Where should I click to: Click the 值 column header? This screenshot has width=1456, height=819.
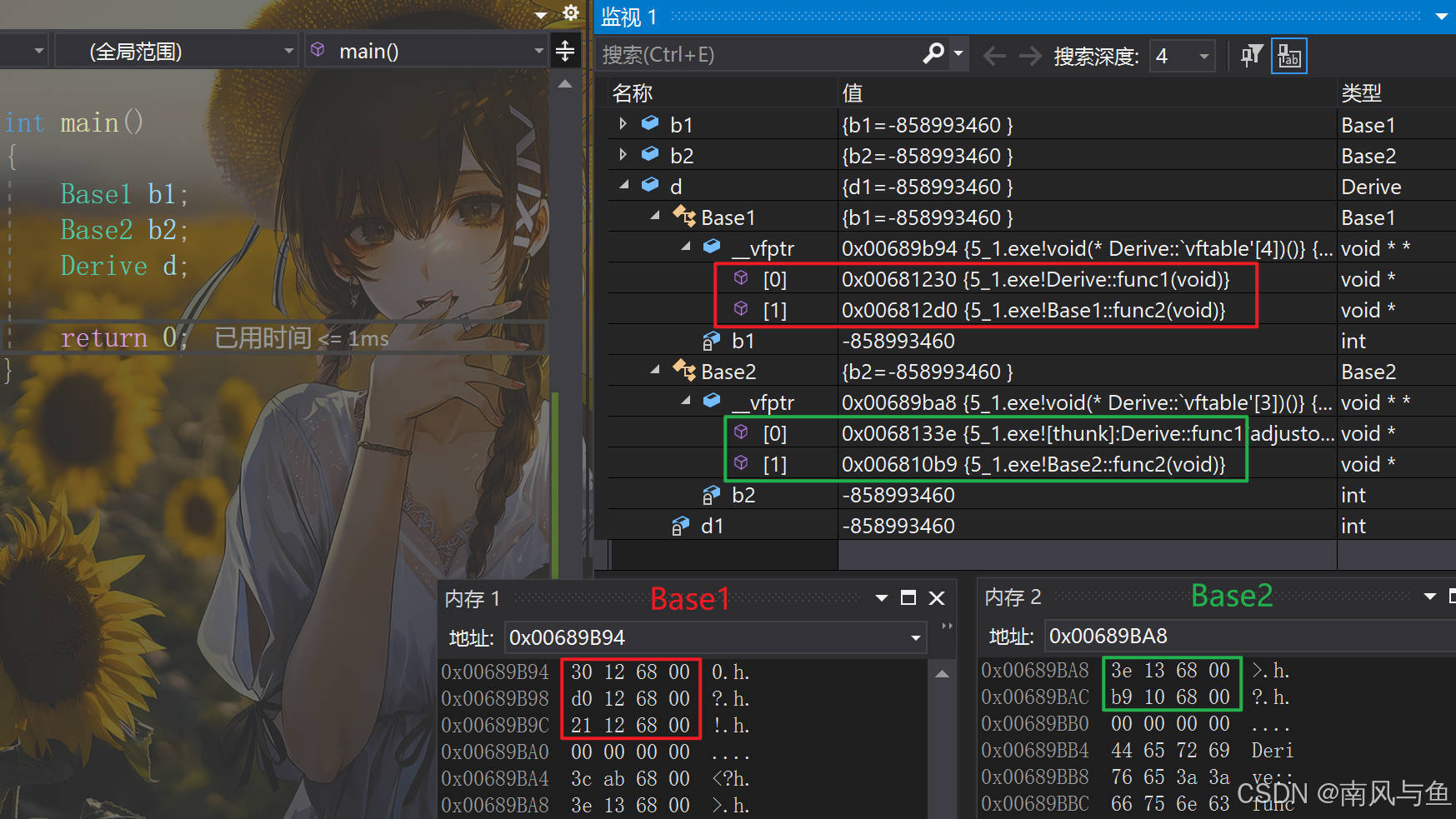852,93
